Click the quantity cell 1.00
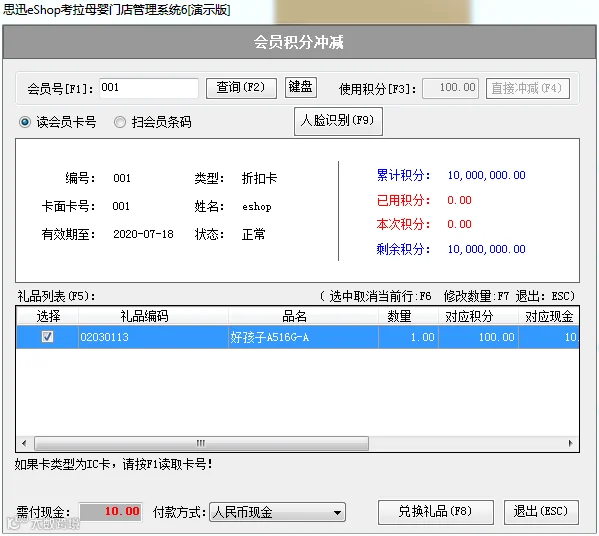The image size is (599, 536). (408, 337)
